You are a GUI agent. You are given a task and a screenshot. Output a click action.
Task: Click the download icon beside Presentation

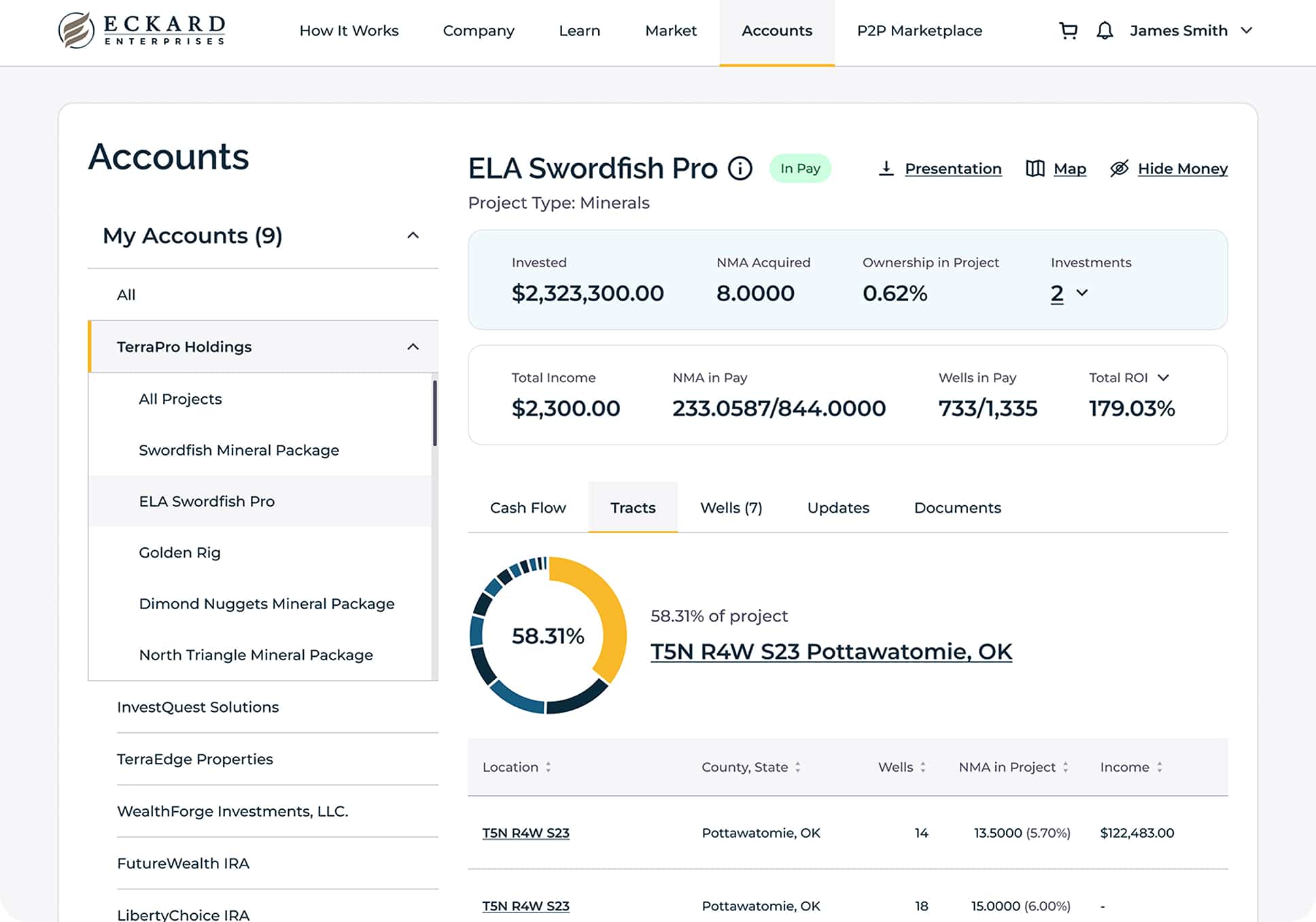click(x=886, y=168)
